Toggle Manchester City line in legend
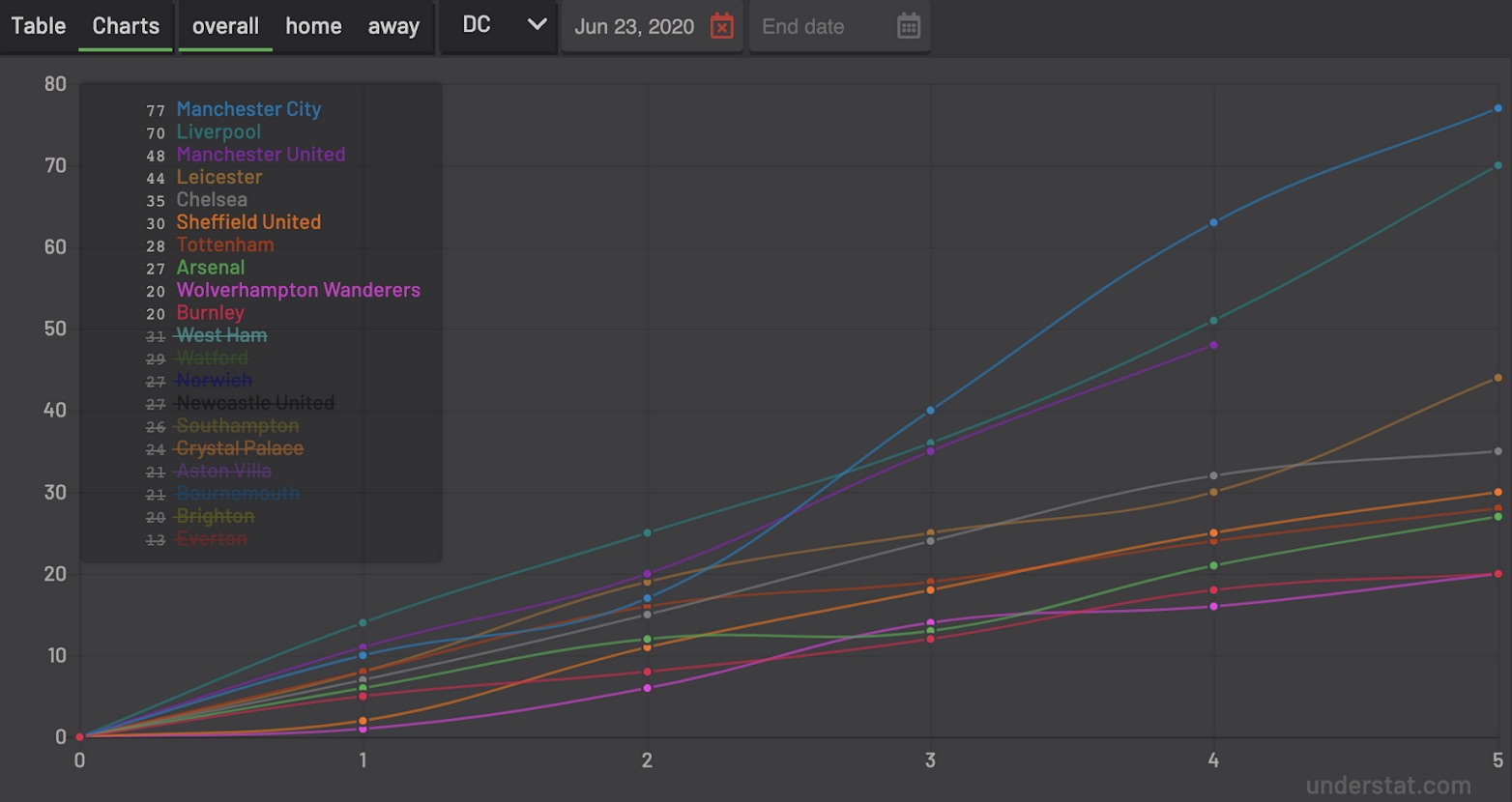The width and height of the screenshot is (1512, 802). tap(248, 109)
